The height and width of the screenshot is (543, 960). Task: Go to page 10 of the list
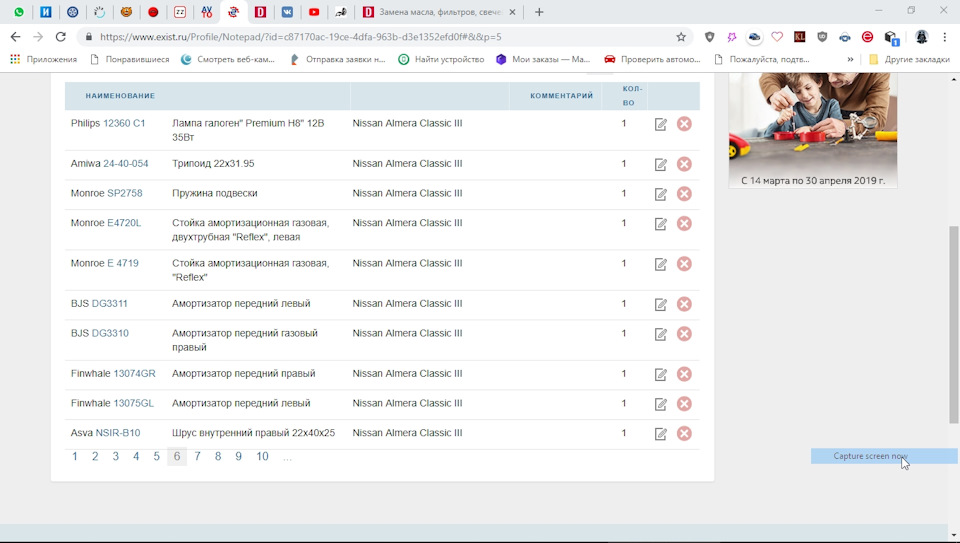(262, 456)
